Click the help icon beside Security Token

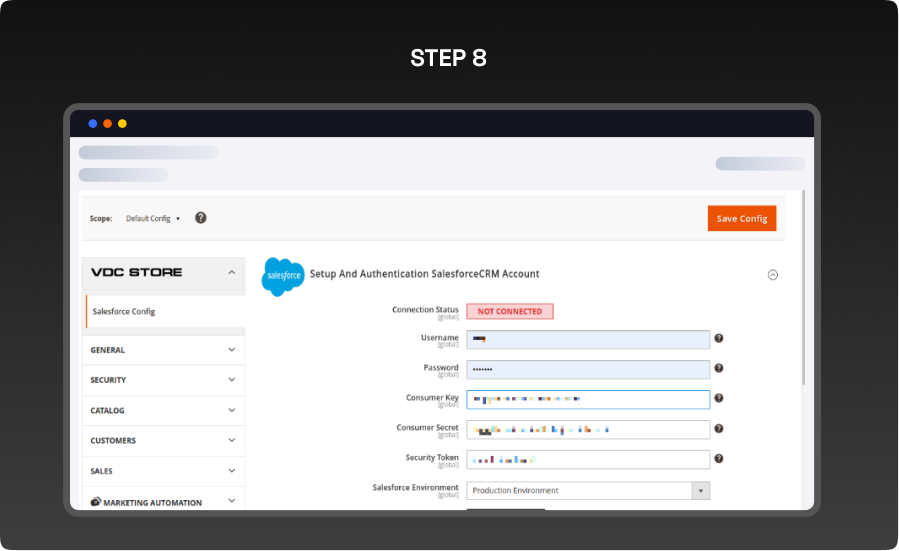coord(718,458)
